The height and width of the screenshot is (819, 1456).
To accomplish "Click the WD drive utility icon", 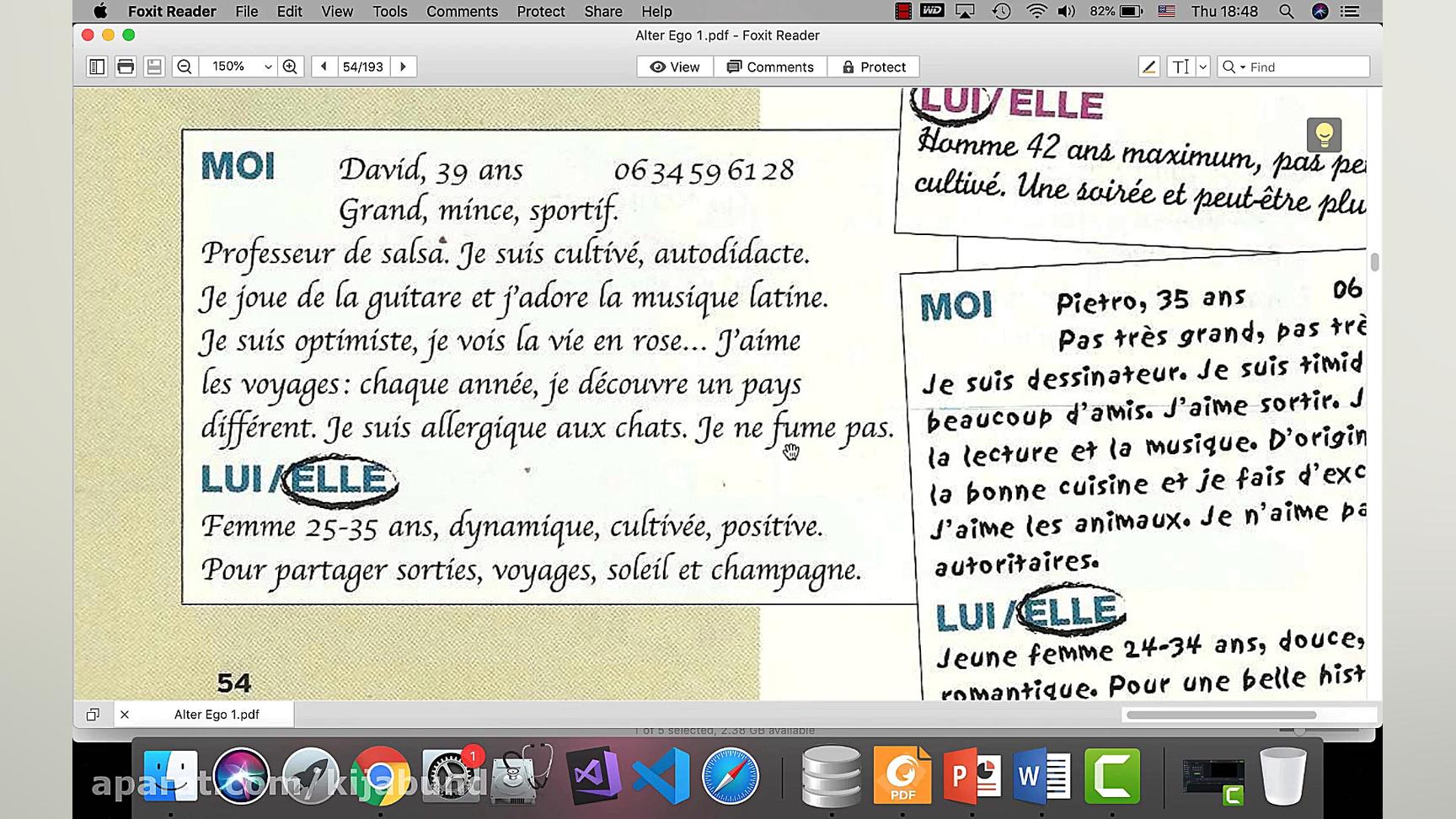I will pos(932,11).
